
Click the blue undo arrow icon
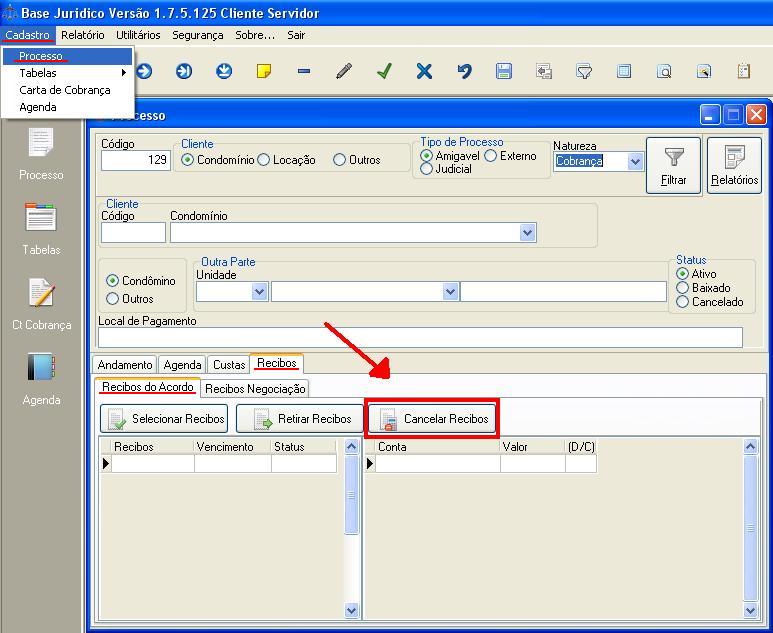464,71
